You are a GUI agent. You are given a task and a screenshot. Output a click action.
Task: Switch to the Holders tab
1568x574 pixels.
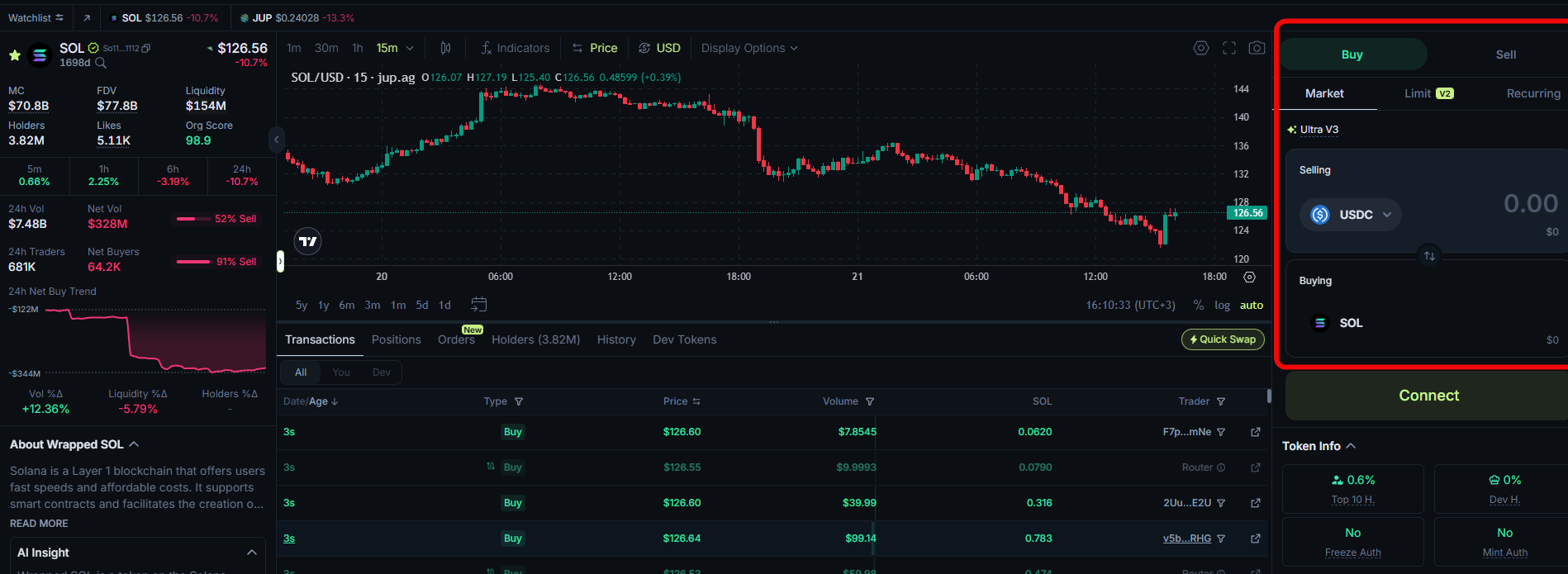pos(535,339)
